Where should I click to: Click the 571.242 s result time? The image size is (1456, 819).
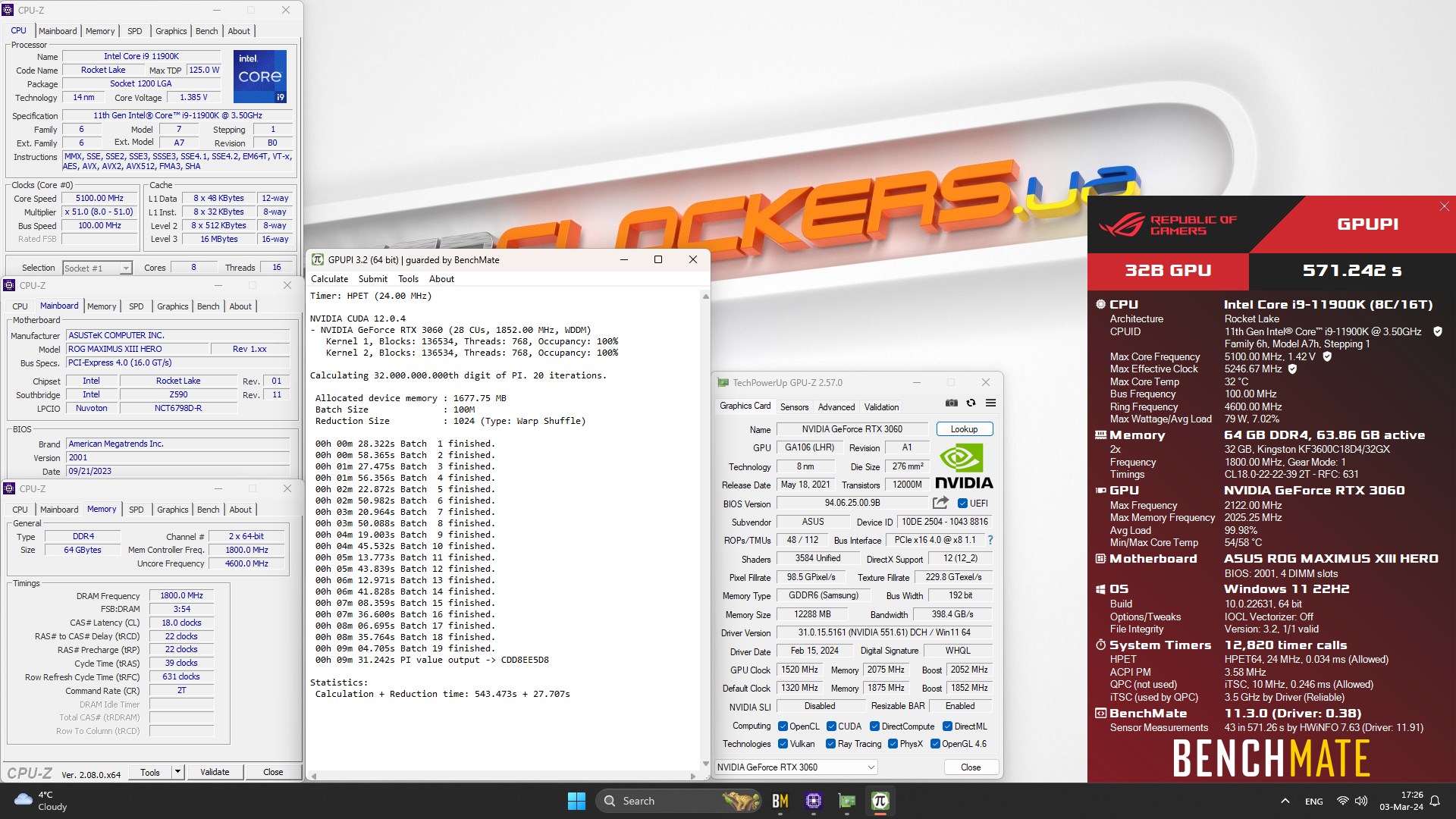(1352, 271)
